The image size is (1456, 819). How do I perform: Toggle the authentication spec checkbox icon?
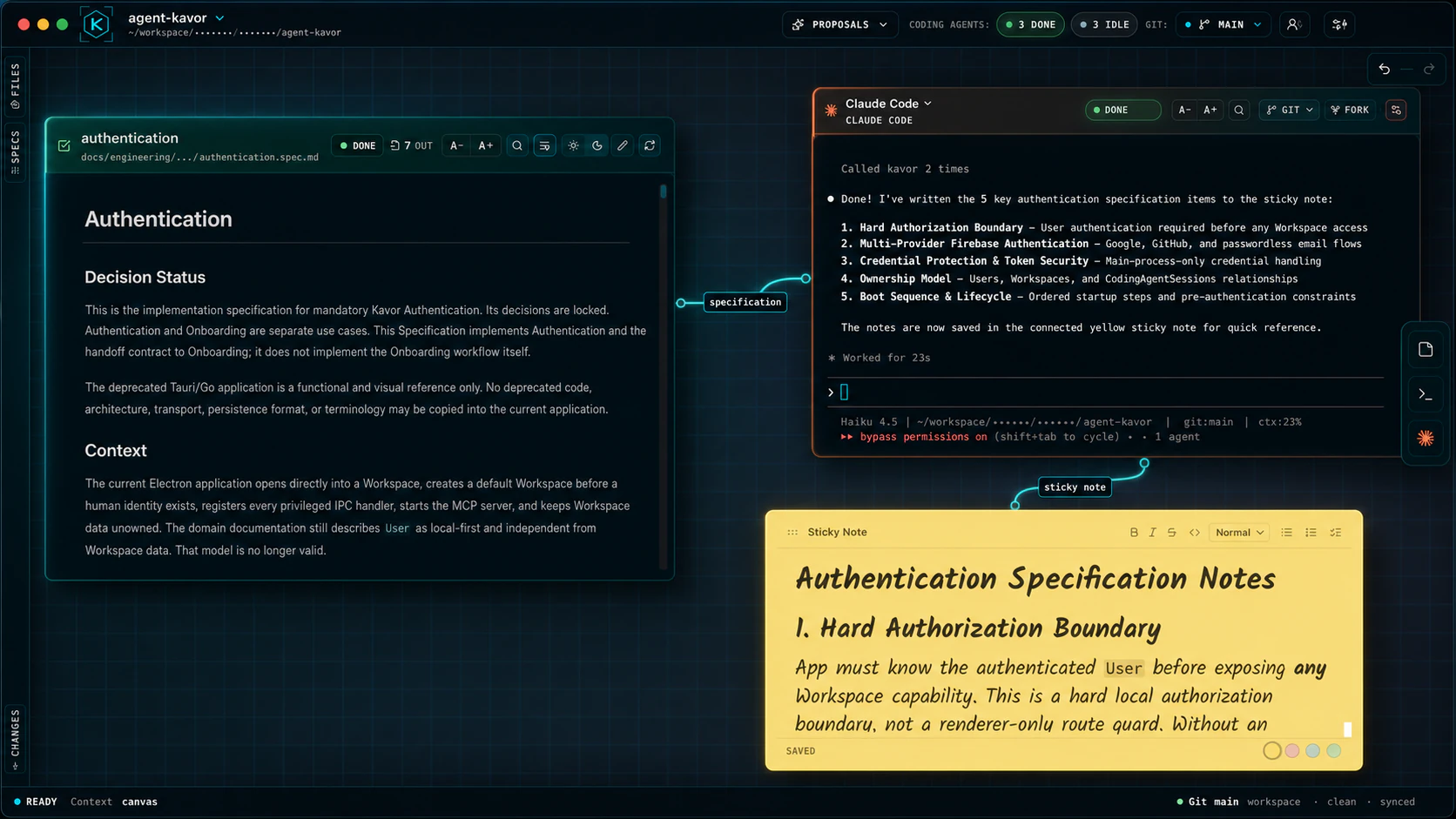pyautogui.click(x=64, y=146)
